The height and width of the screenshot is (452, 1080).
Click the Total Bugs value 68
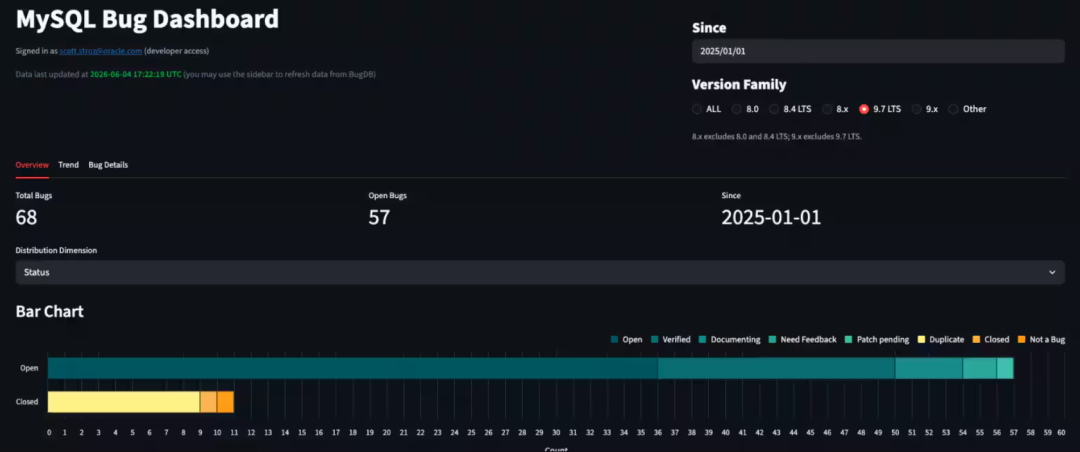26,218
